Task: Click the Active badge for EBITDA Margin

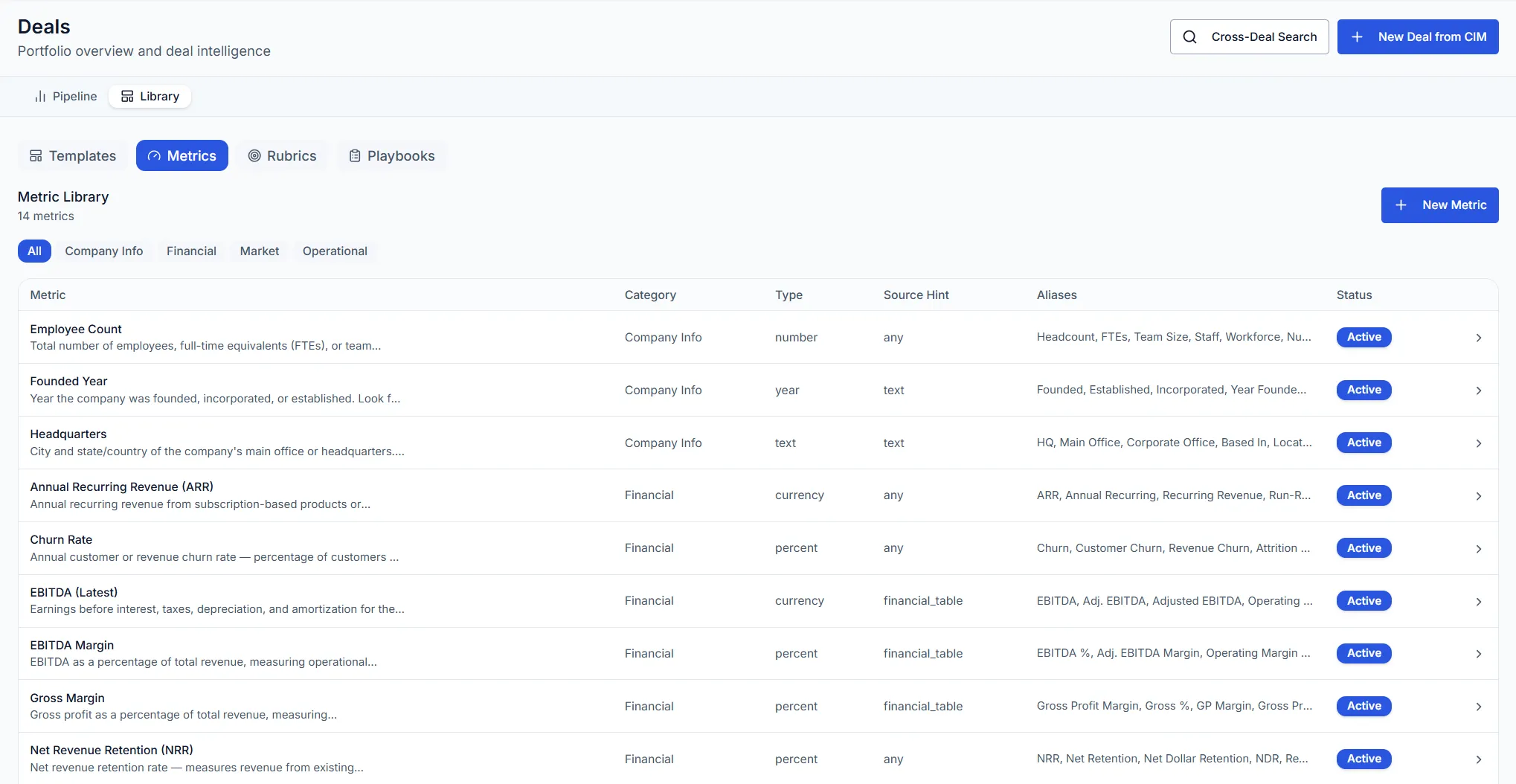Action: [1364, 653]
